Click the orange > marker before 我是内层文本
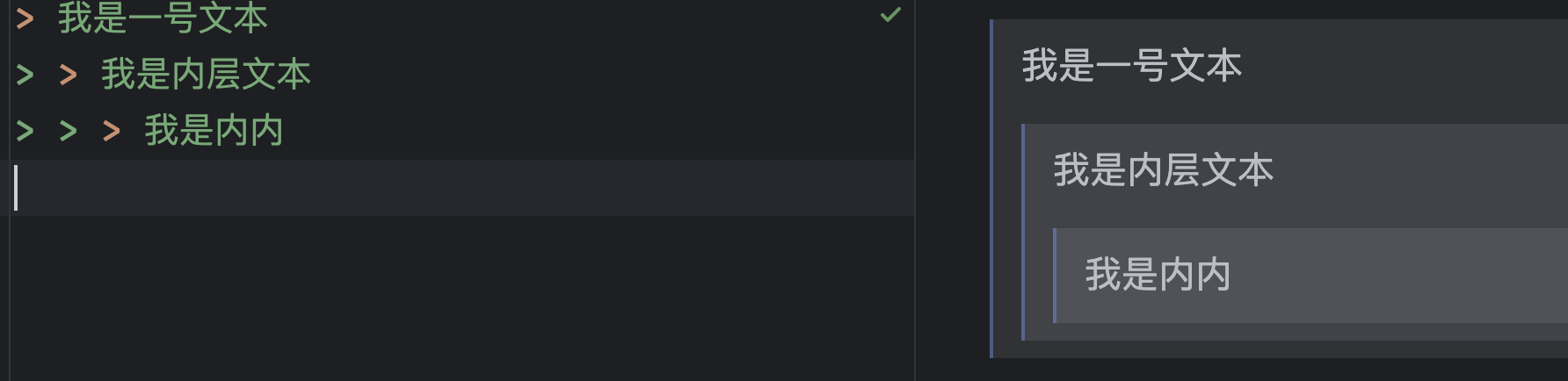The width and height of the screenshot is (1568, 381). pyautogui.click(x=69, y=75)
